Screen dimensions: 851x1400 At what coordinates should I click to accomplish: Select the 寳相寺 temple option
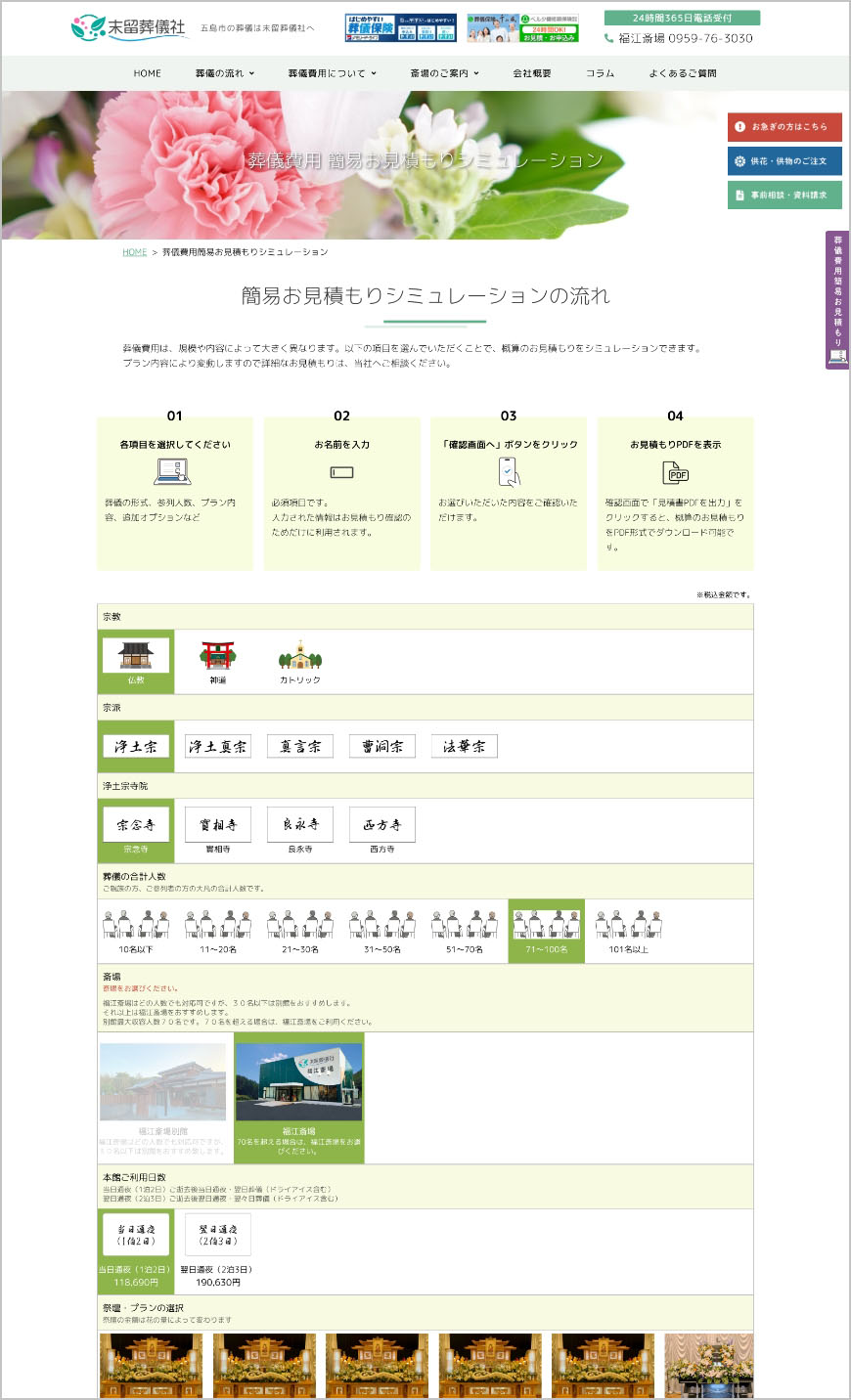coord(217,823)
